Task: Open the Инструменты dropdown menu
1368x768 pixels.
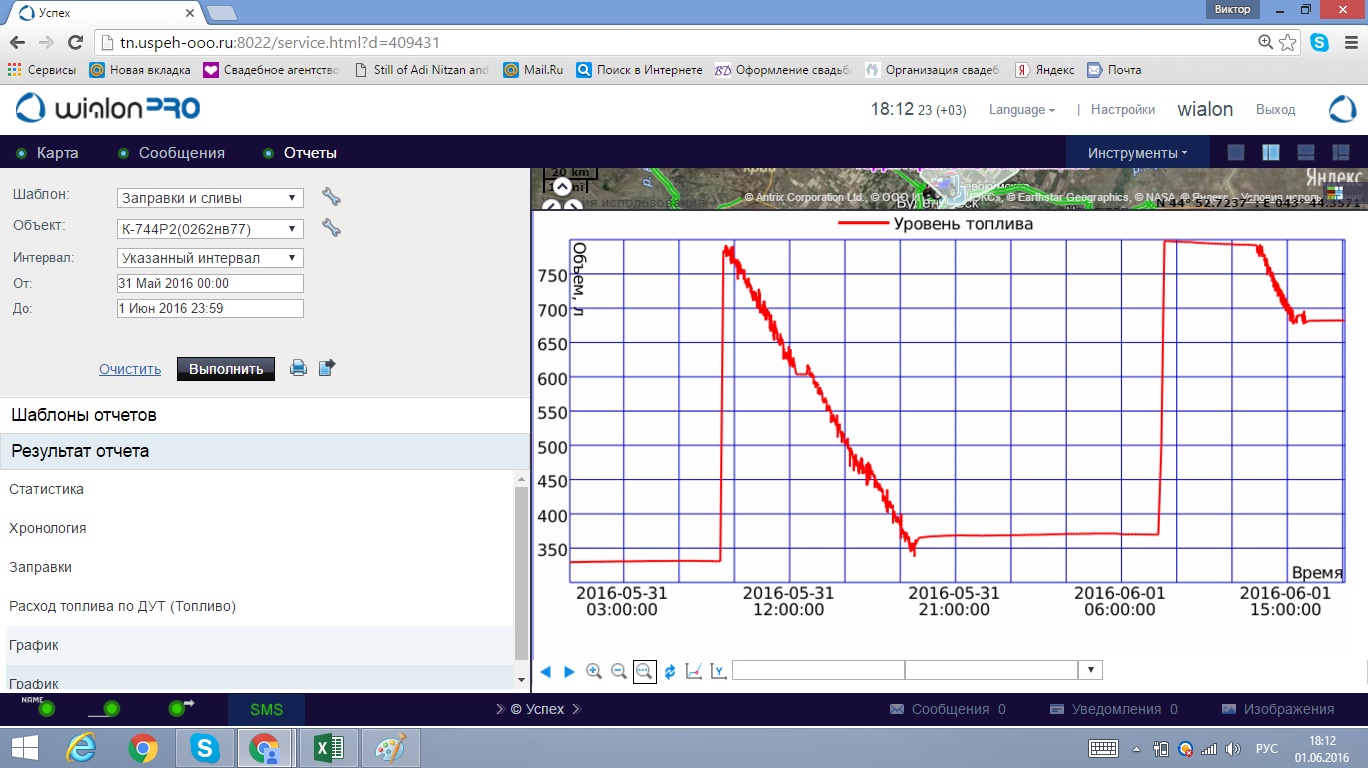Action: (x=1137, y=153)
